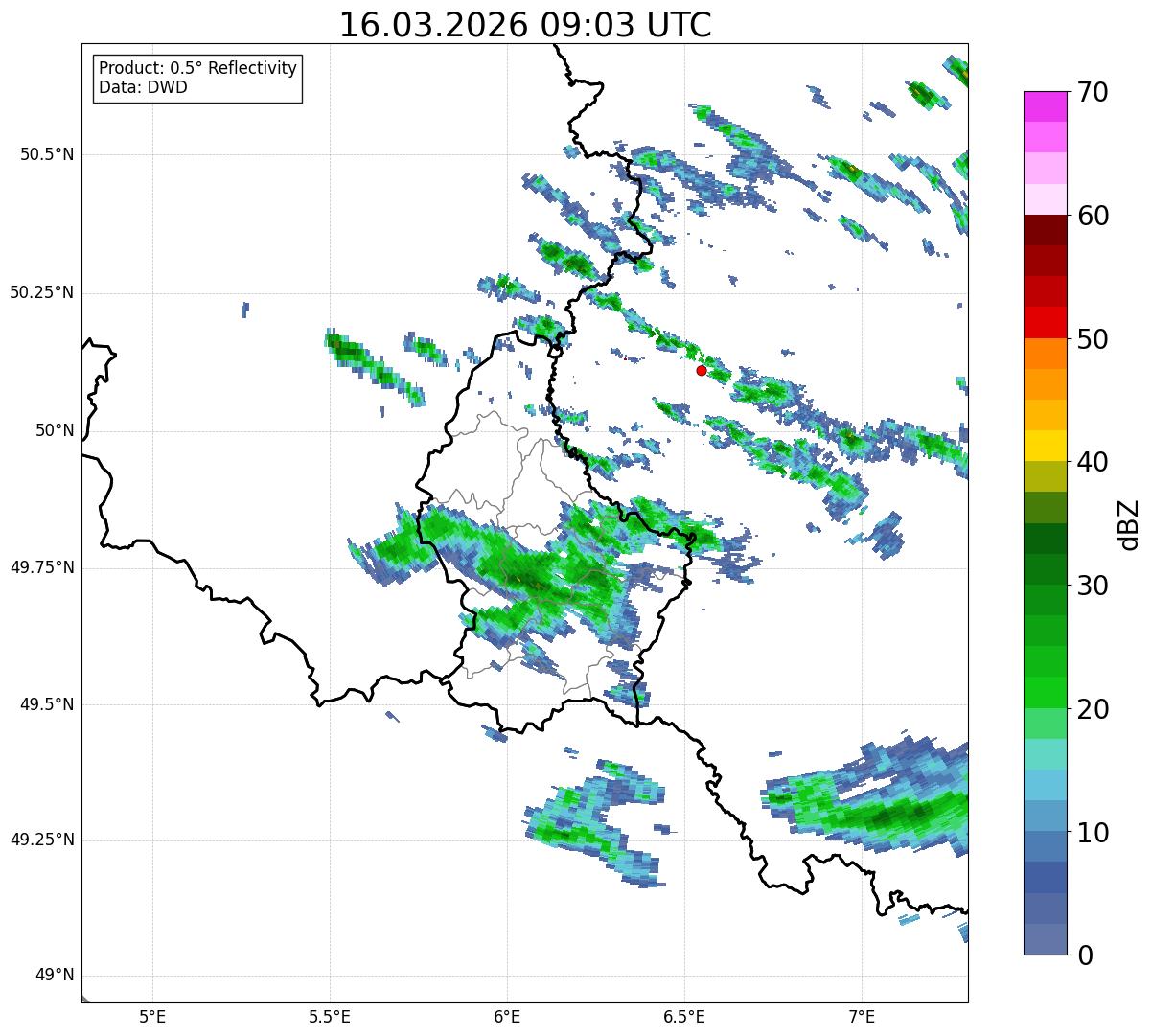
Task: Click the '7°E' longitude label
Action: [862, 1016]
